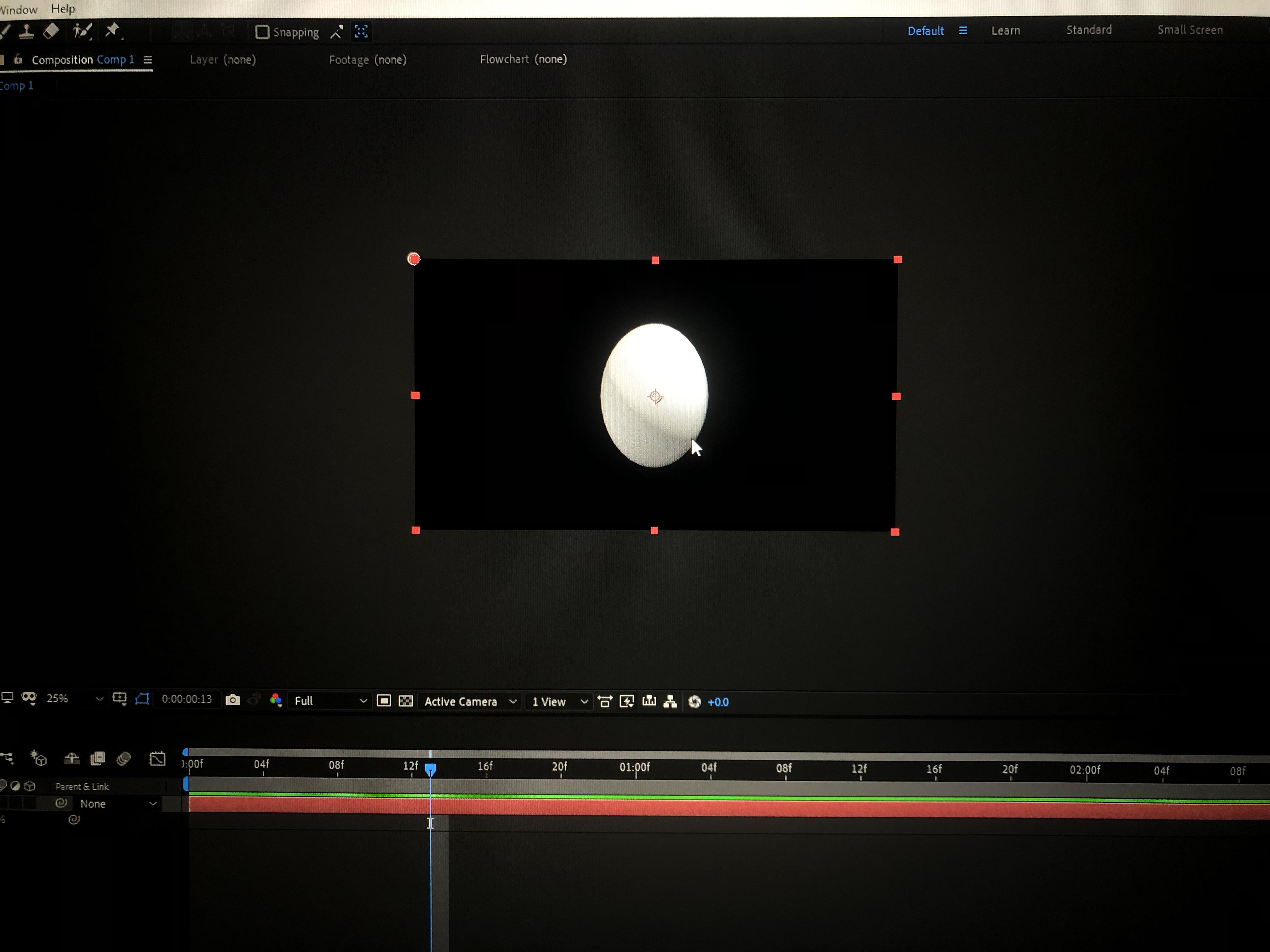Click the blue current-time indicator playhead
This screenshot has height=952, width=1270.
coord(430,768)
